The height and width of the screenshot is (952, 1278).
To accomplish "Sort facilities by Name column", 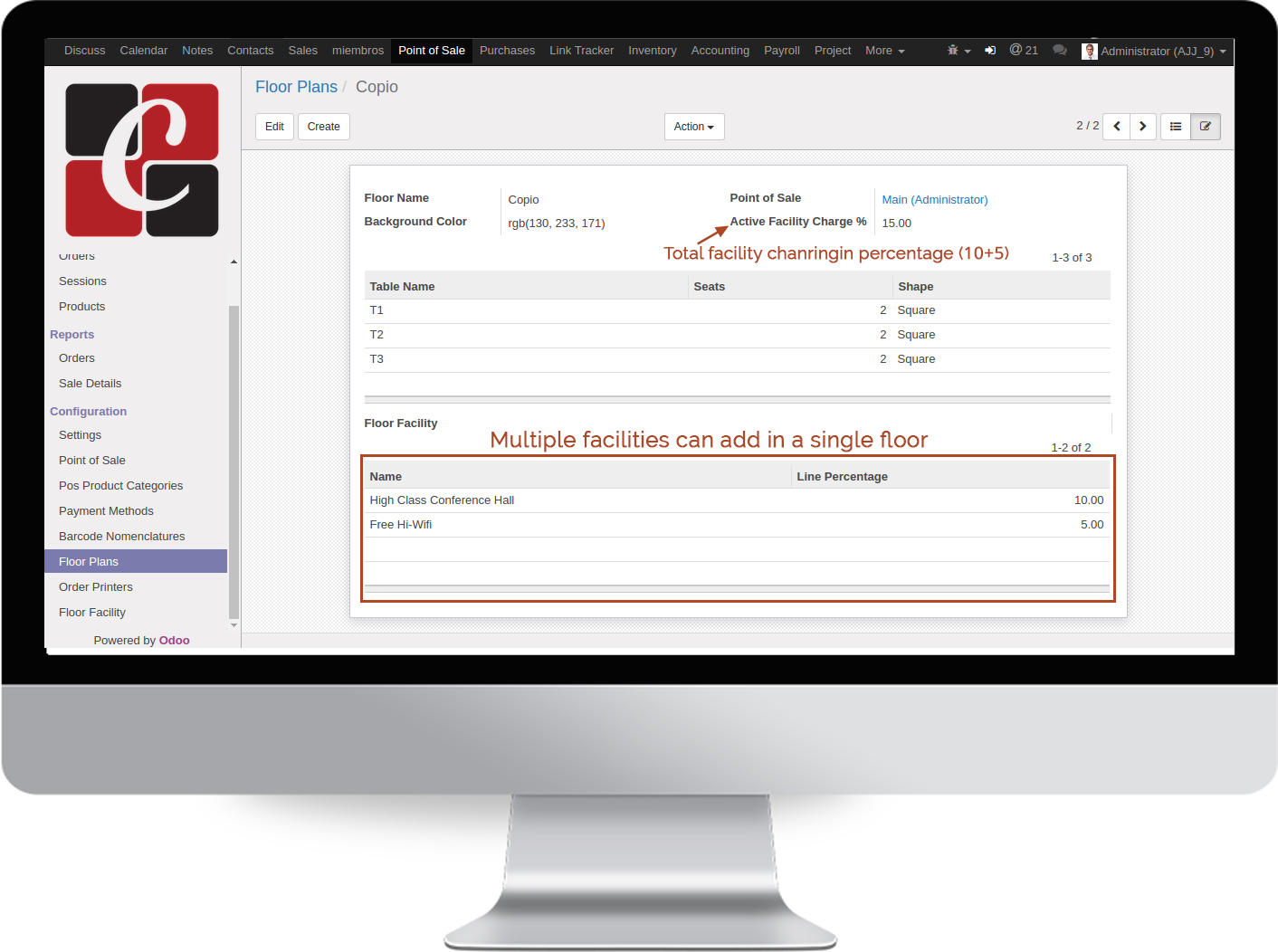I will (x=578, y=477).
